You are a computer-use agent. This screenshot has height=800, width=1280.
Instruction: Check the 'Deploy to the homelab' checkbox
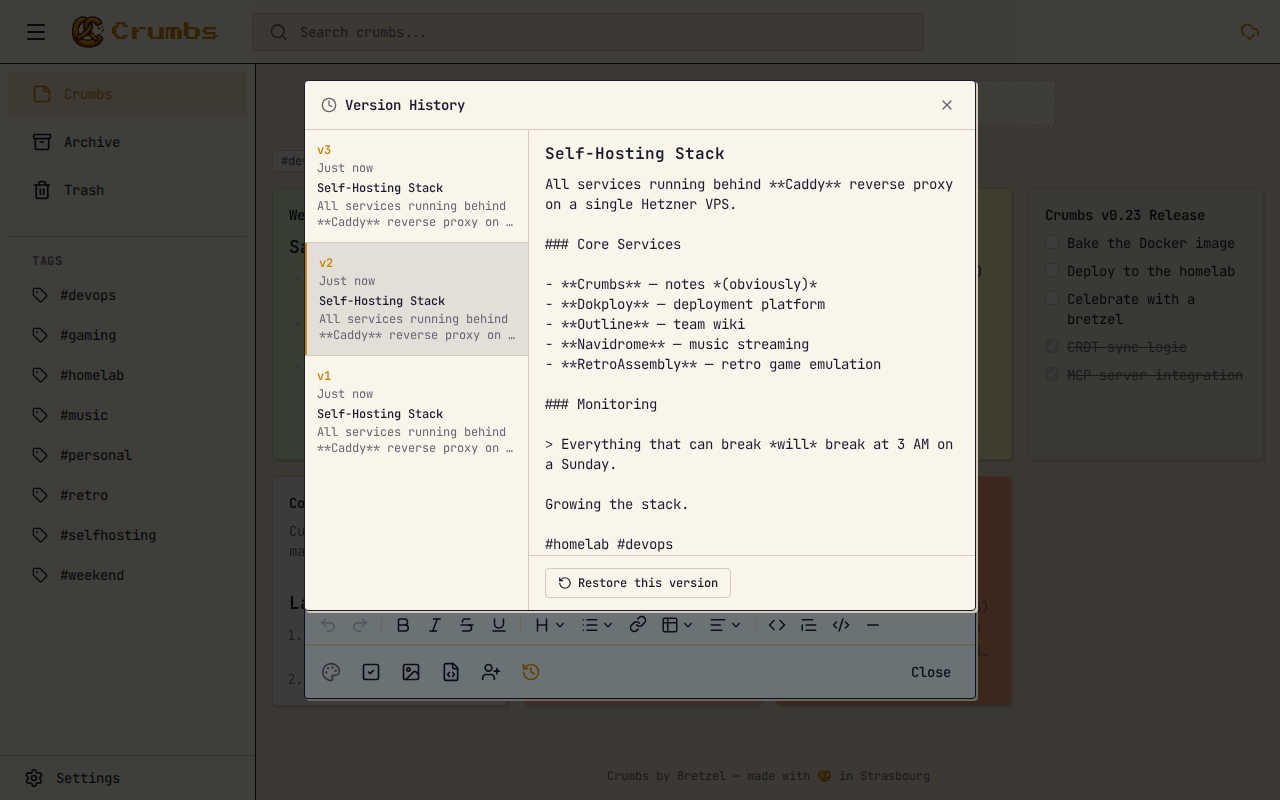pyautogui.click(x=1052, y=271)
